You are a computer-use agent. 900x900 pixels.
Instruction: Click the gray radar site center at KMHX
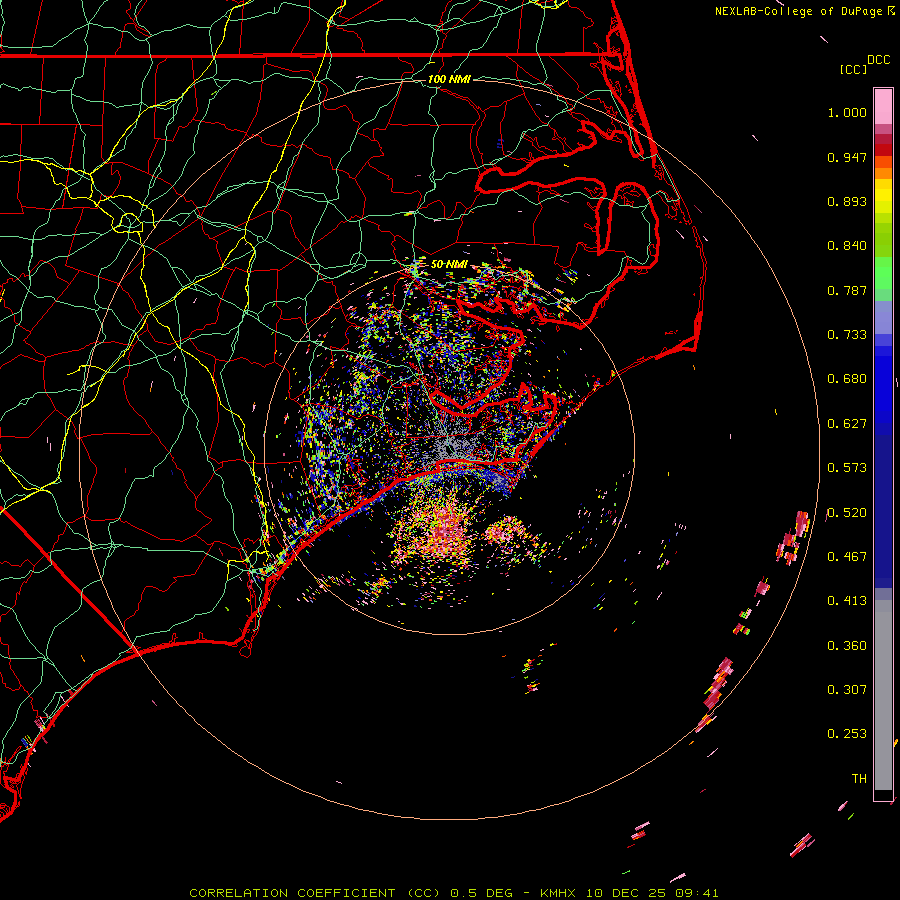pyautogui.click(x=449, y=448)
